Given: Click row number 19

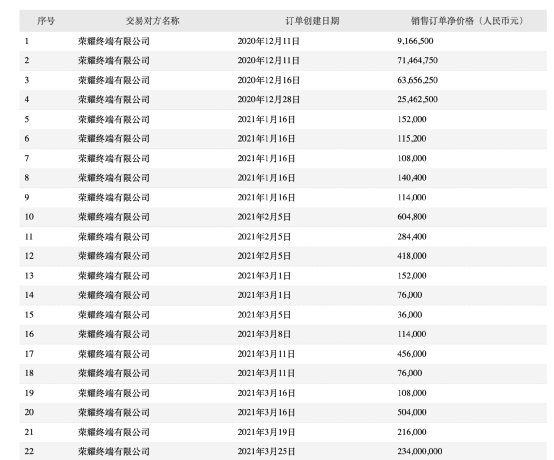Looking at the screenshot, I should coord(29,393).
